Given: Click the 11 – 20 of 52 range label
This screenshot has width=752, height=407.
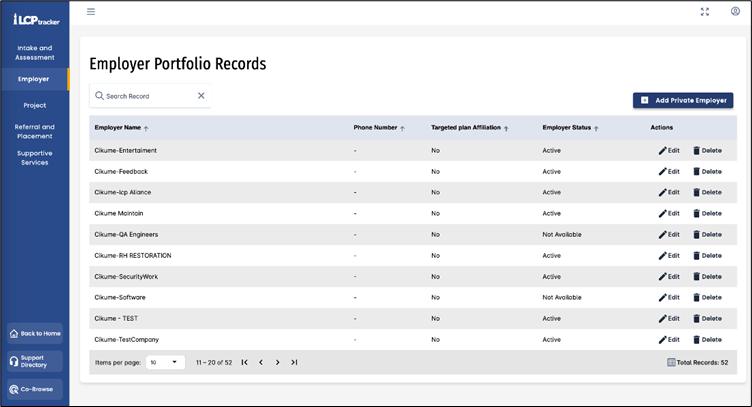Looking at the screenshot, I should [x=214, y=362].
